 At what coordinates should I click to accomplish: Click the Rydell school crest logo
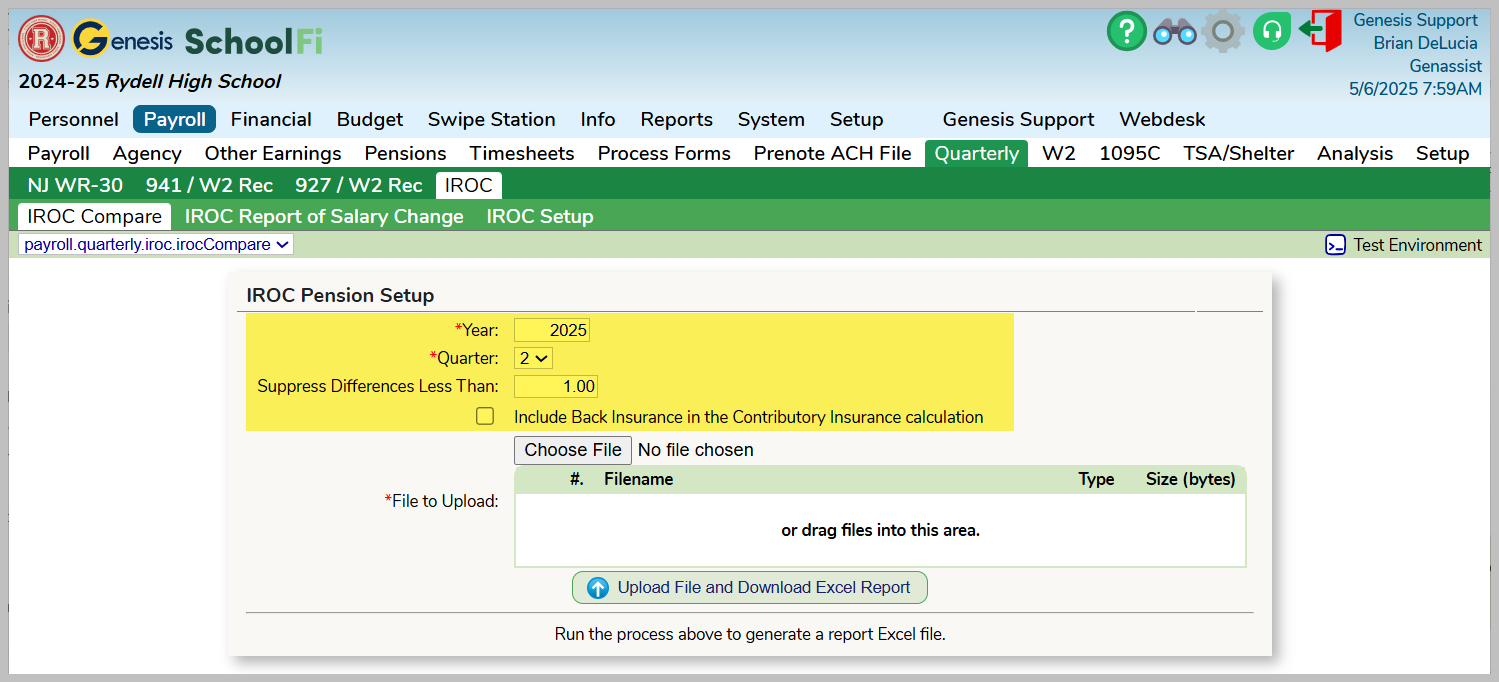coord(42,39)
